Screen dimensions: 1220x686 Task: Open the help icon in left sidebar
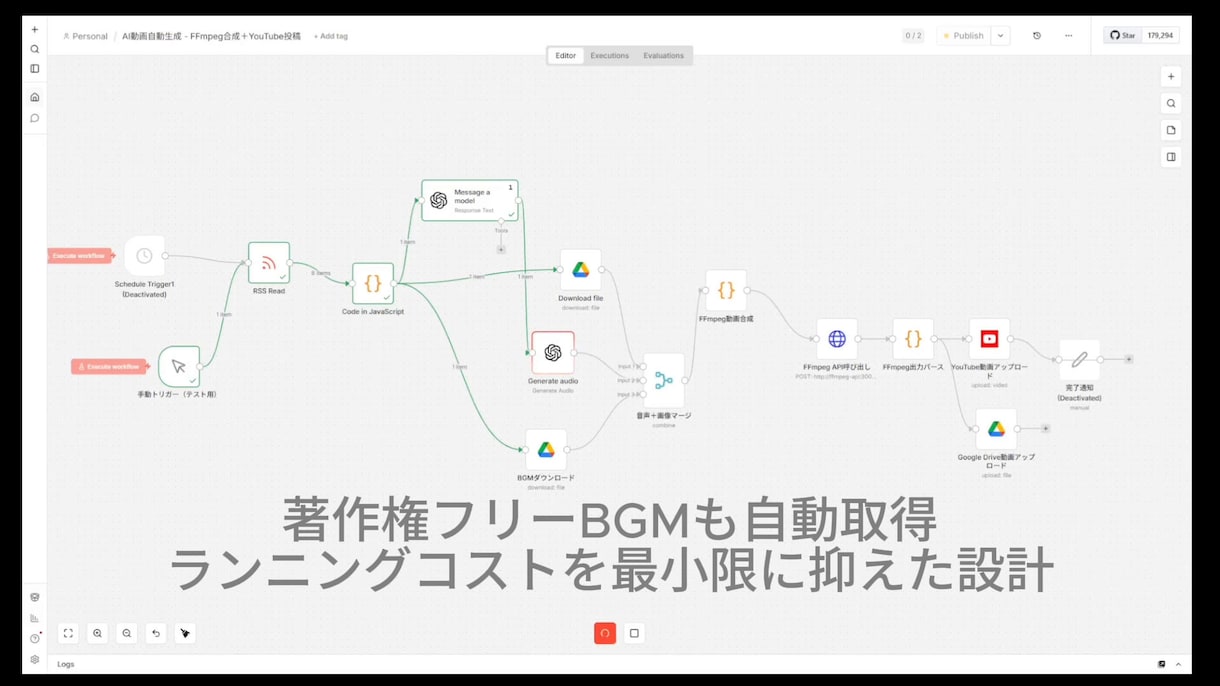point(35,638)
